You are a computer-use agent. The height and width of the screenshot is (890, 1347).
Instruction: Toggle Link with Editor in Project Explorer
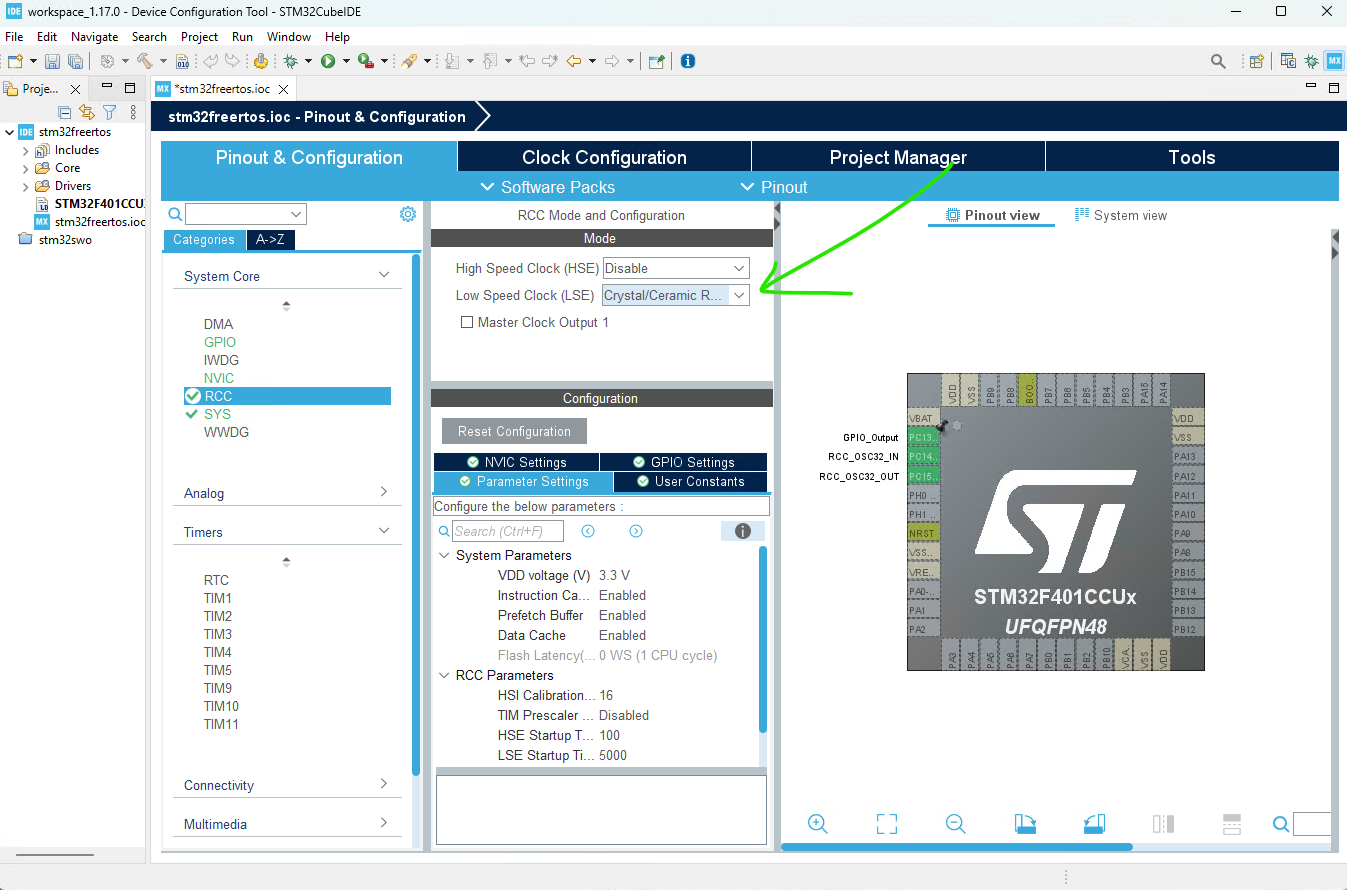[x=87, y=112]
